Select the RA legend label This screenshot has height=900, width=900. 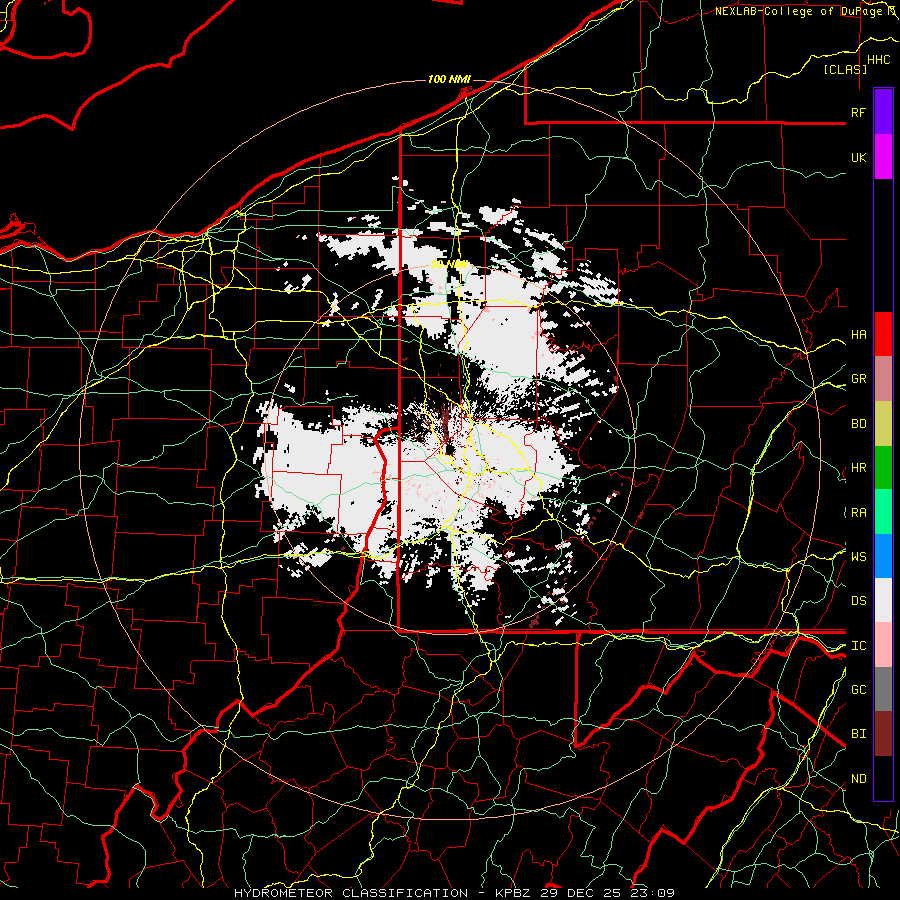point(858,513)
